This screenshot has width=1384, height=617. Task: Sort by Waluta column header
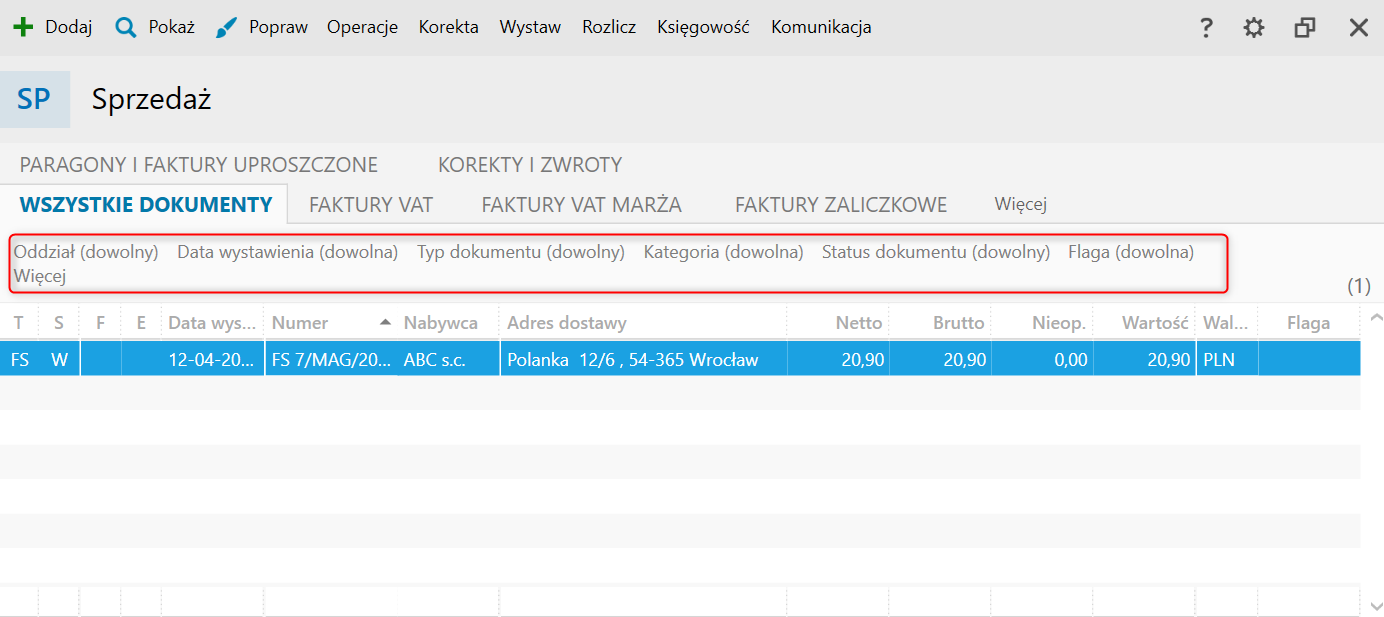click(1226, 323)
